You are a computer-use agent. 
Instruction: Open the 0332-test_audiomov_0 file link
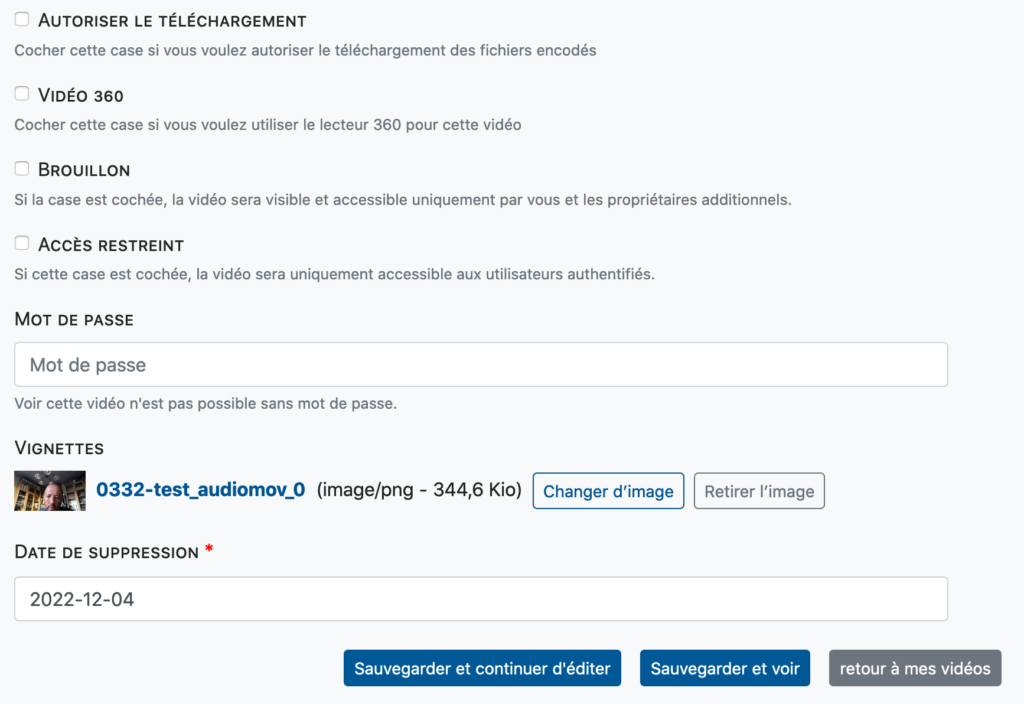200,490
